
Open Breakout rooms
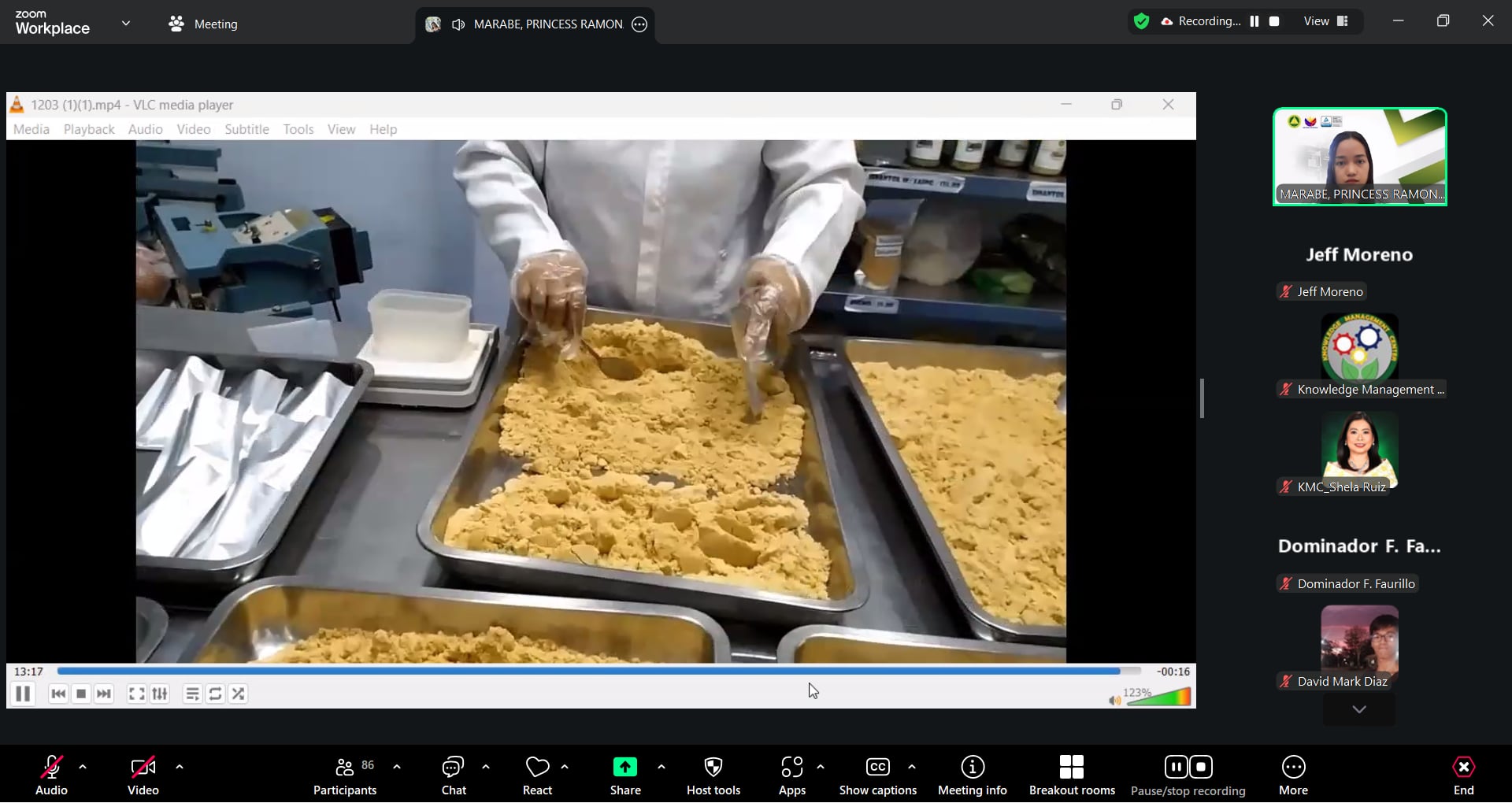(x=1071, y=775)
